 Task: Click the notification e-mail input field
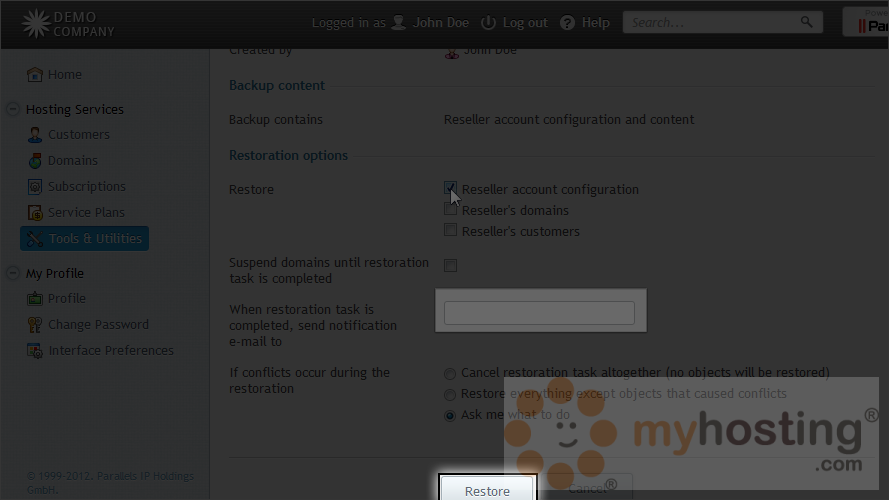coord(539,313)
